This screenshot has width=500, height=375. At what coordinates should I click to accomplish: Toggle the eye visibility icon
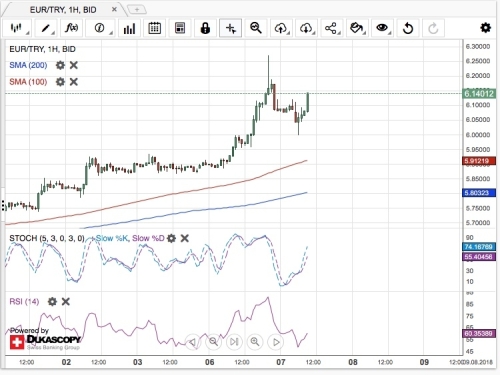(x=382, y=28)
